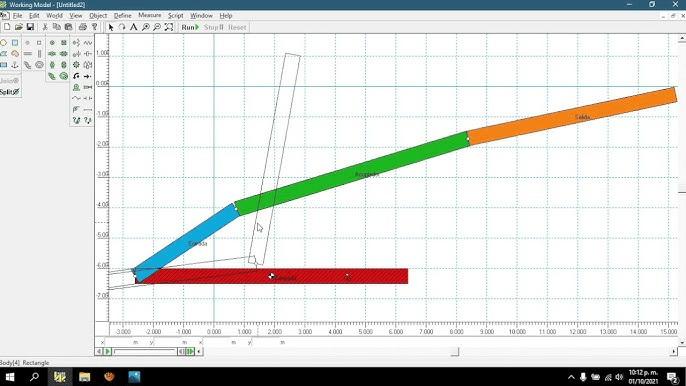The image size is (686, 386).
Task: Click the Run button
Action: coord(190,27)
